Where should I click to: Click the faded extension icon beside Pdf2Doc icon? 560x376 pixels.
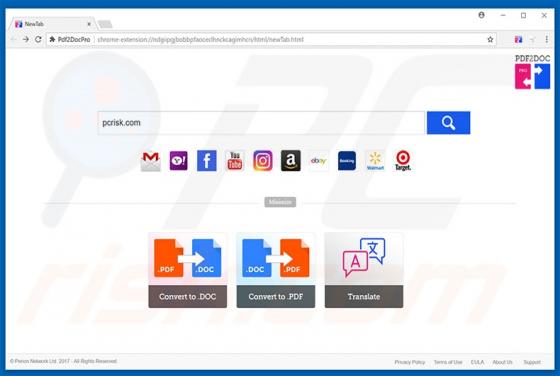pos(532,39)
